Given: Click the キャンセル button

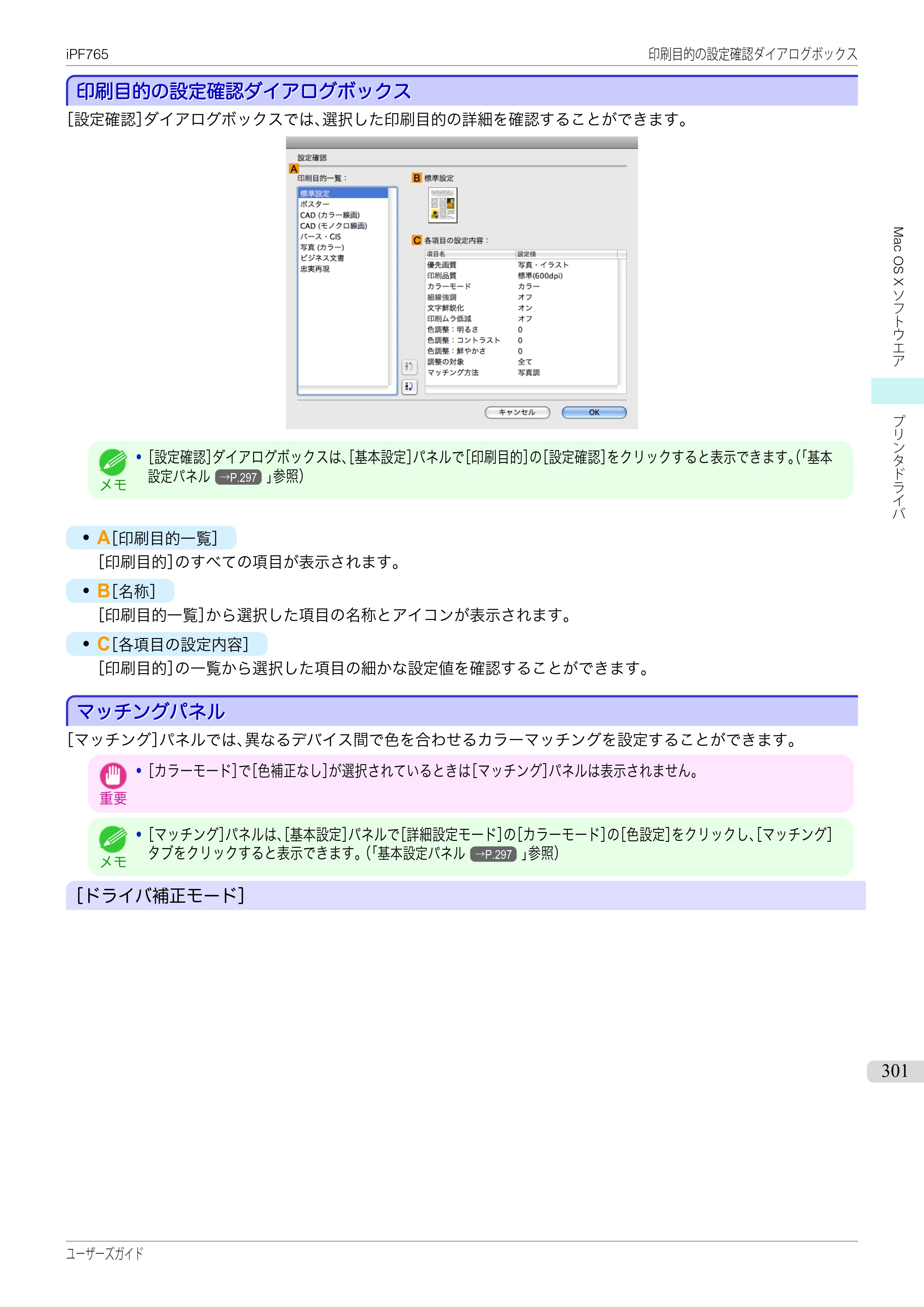Looking at the screenshot, I should click(x=517, y=412).
